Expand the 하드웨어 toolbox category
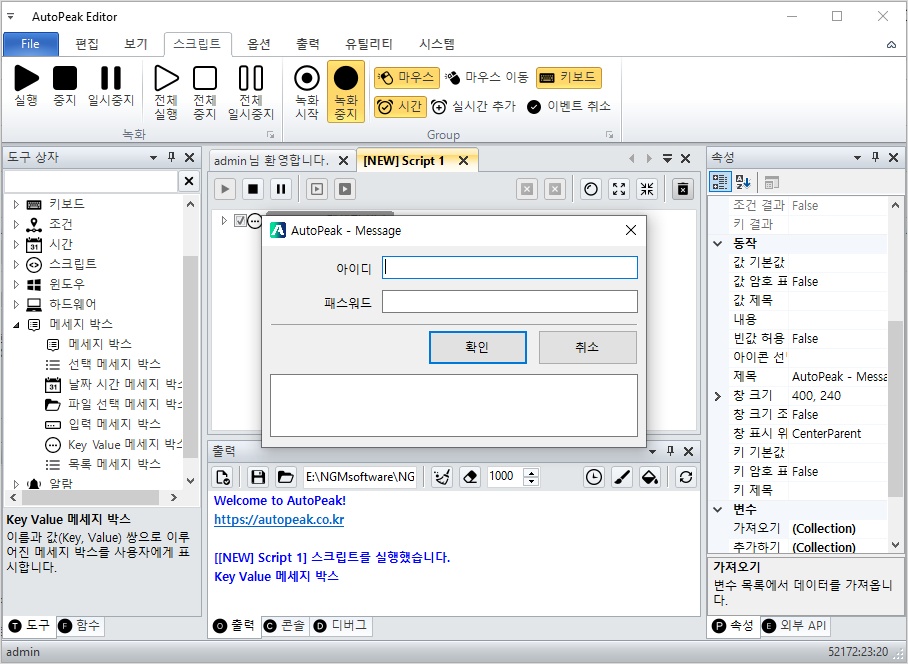Image resolution: width=908 pixels, height=664 pixels. [16, 304]
